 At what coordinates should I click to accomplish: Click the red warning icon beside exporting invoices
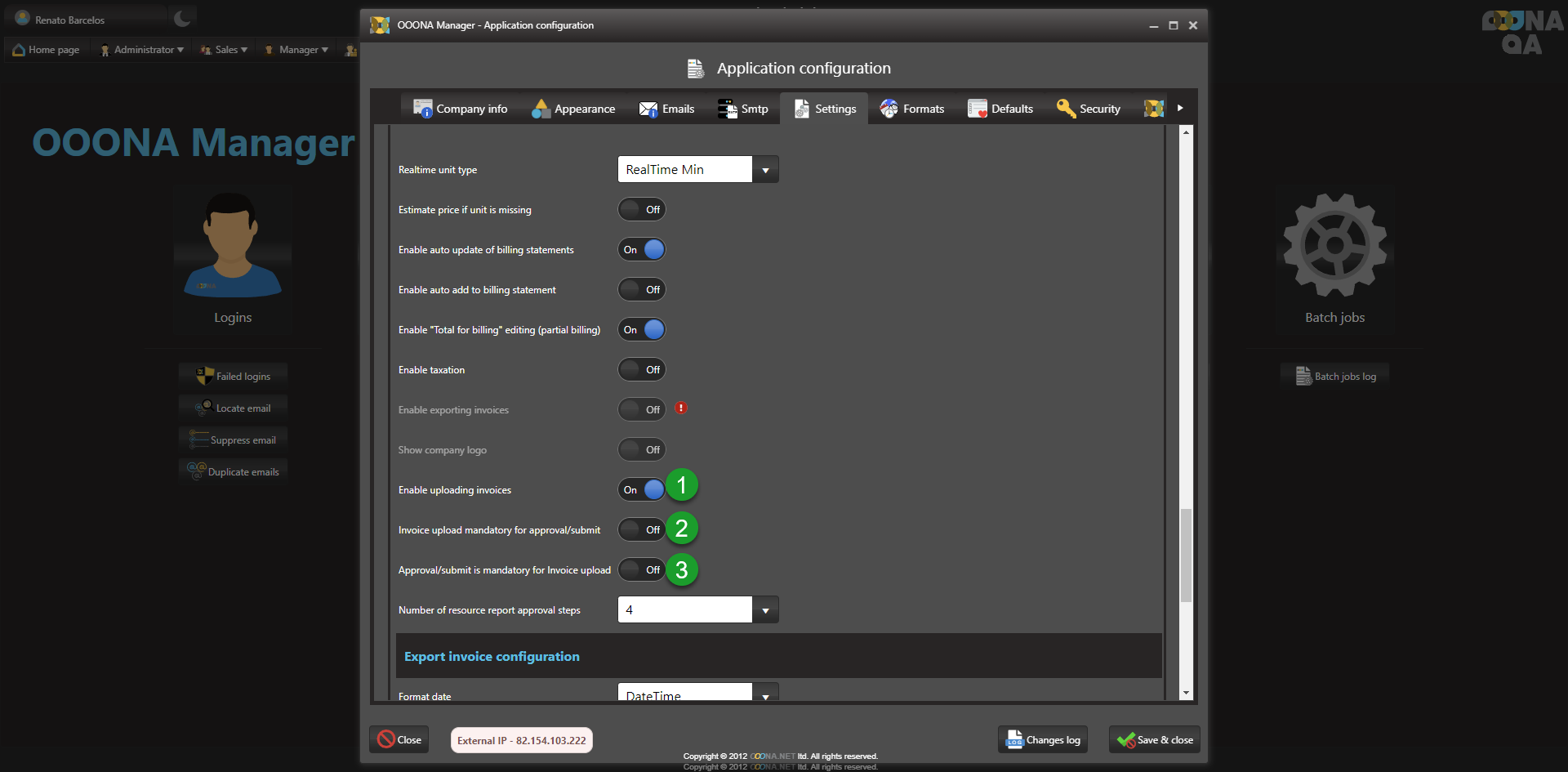[x=681, y=408]
